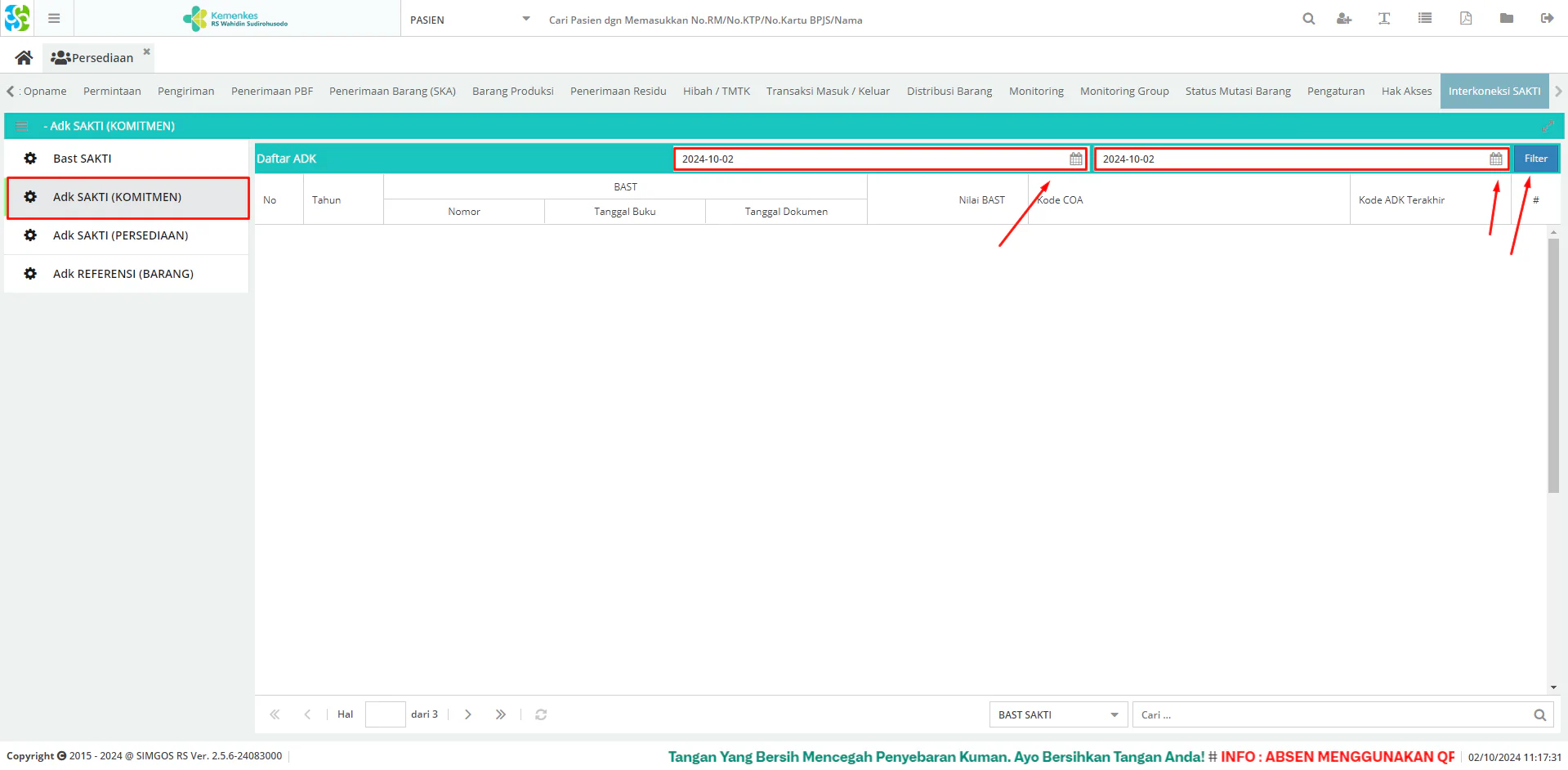Screen dimensions: 1568x770
Task: Click the folder icon in top toolbar
Action: [x=1507, y=19]
